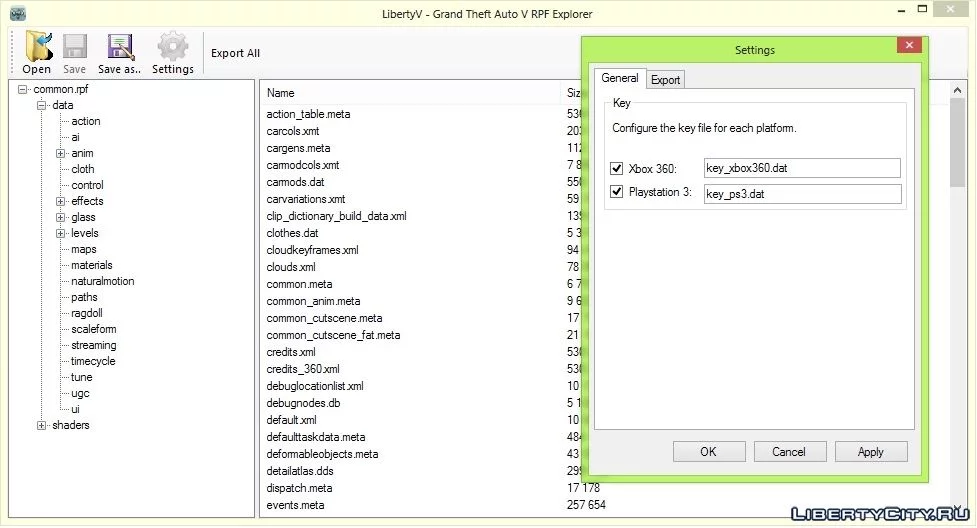Select the naturalmotion folder in tree
Screen dimensions: 977x528
click(x=103, y=281)
